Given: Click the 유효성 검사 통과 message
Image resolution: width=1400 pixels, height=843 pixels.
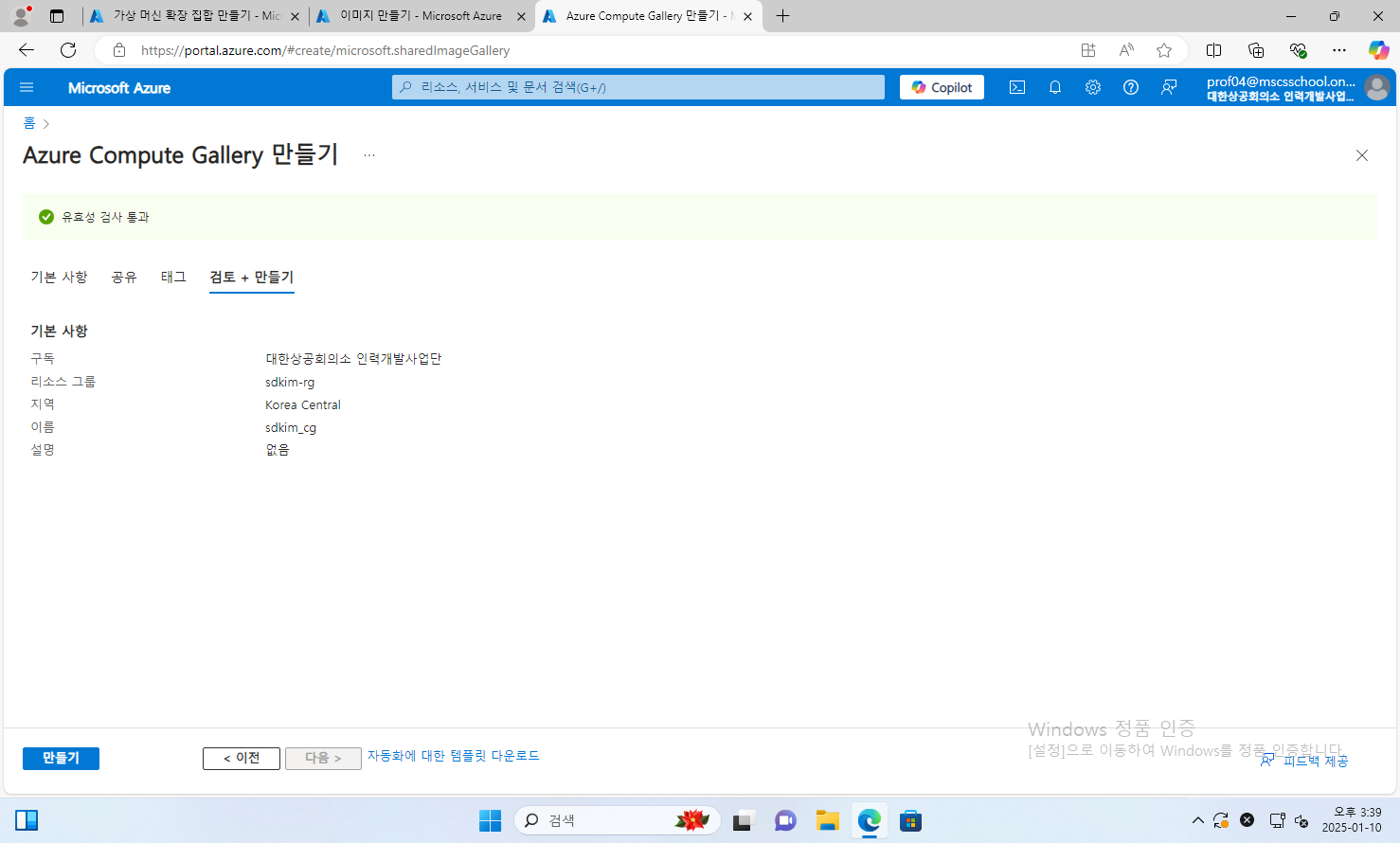Looking at the screenshot, I should pyautogui.click(x=105, y=217).
